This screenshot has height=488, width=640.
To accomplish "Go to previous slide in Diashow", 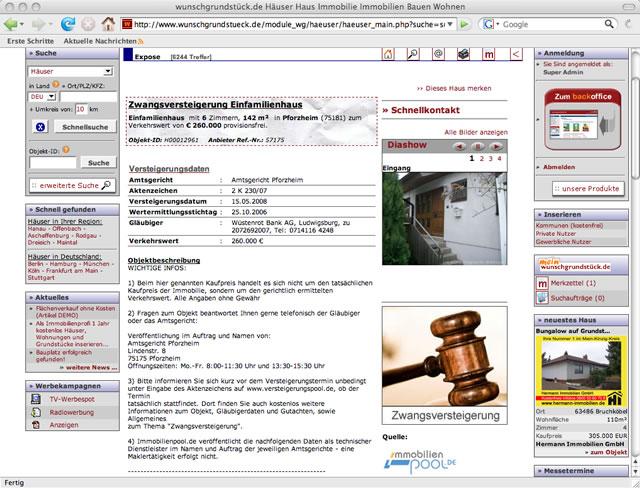I will click(460, 146).
